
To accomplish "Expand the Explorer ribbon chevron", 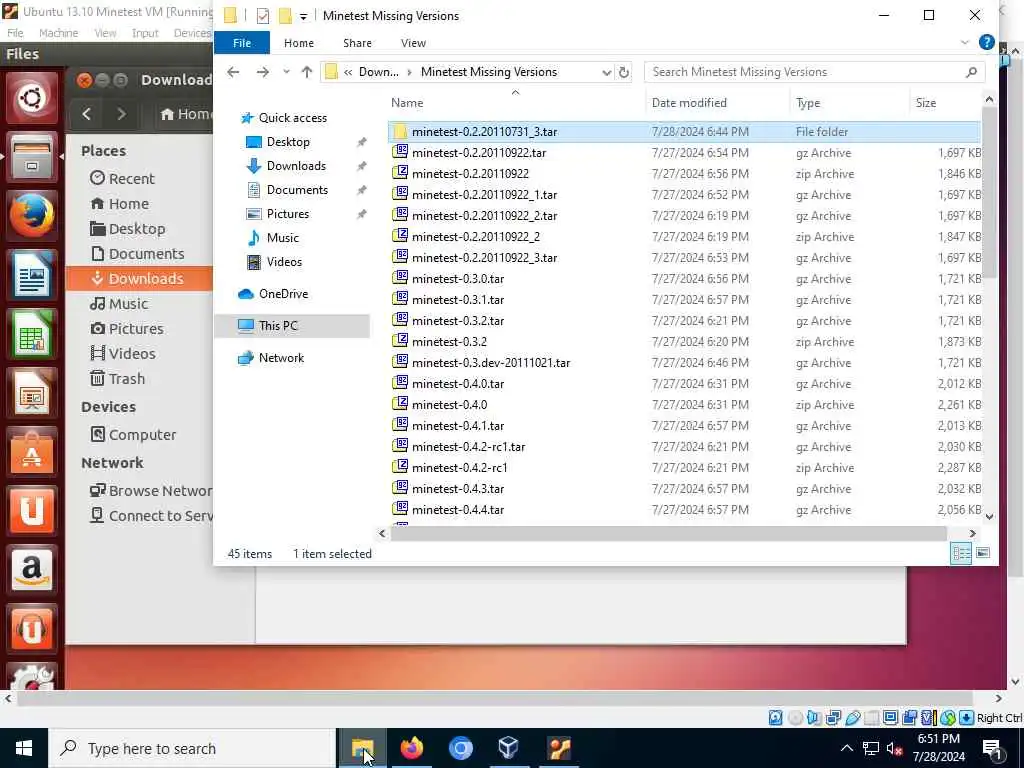I will pos(965,42).
